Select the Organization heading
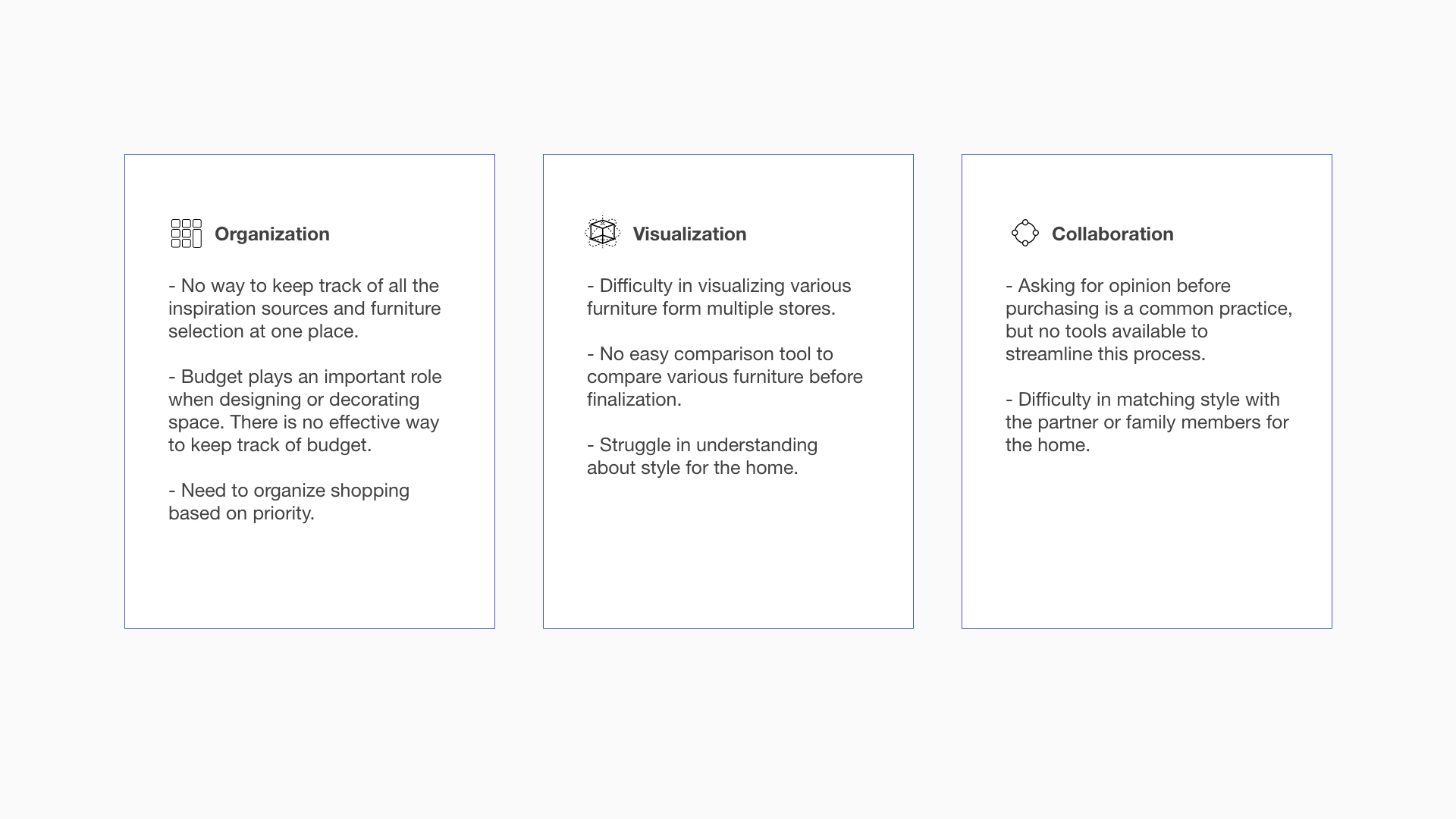This screenshot has height=819, width=1456. pos(272,234)
